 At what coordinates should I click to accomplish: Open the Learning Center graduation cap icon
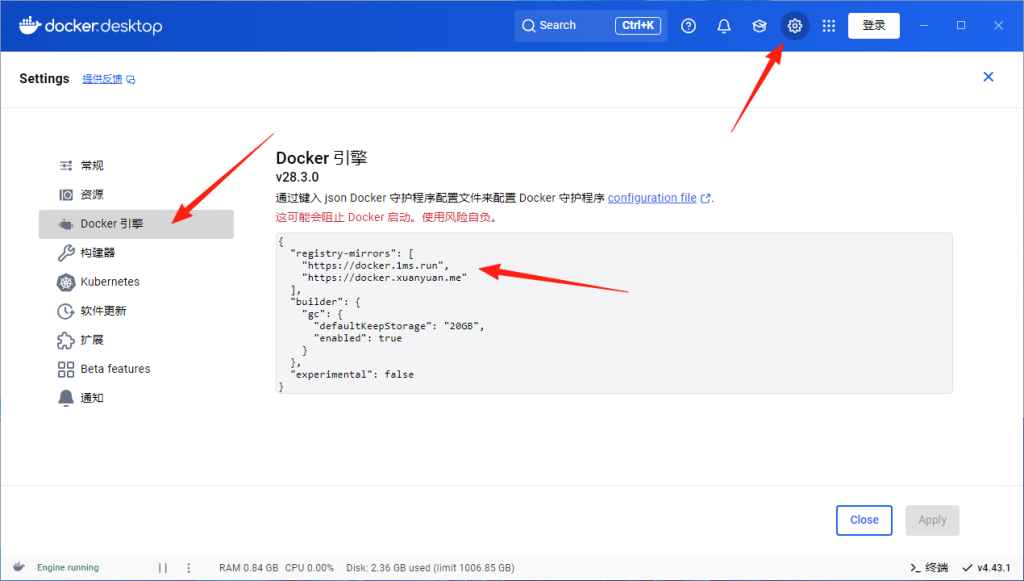coord(758,25)
